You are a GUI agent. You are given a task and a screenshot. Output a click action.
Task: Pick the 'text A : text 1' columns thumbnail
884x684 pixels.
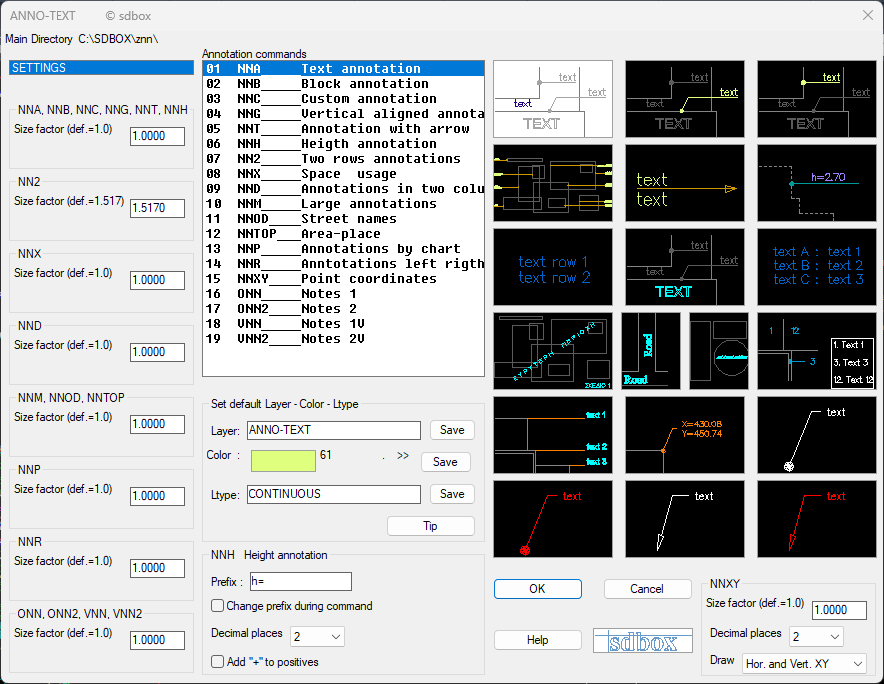click(817, 267)
